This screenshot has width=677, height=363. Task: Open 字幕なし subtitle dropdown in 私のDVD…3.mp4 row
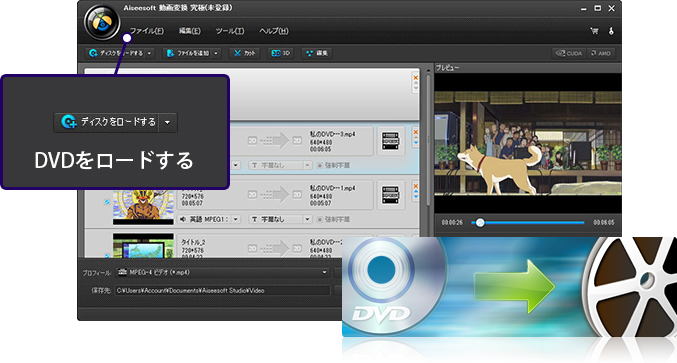click(280, 165)
